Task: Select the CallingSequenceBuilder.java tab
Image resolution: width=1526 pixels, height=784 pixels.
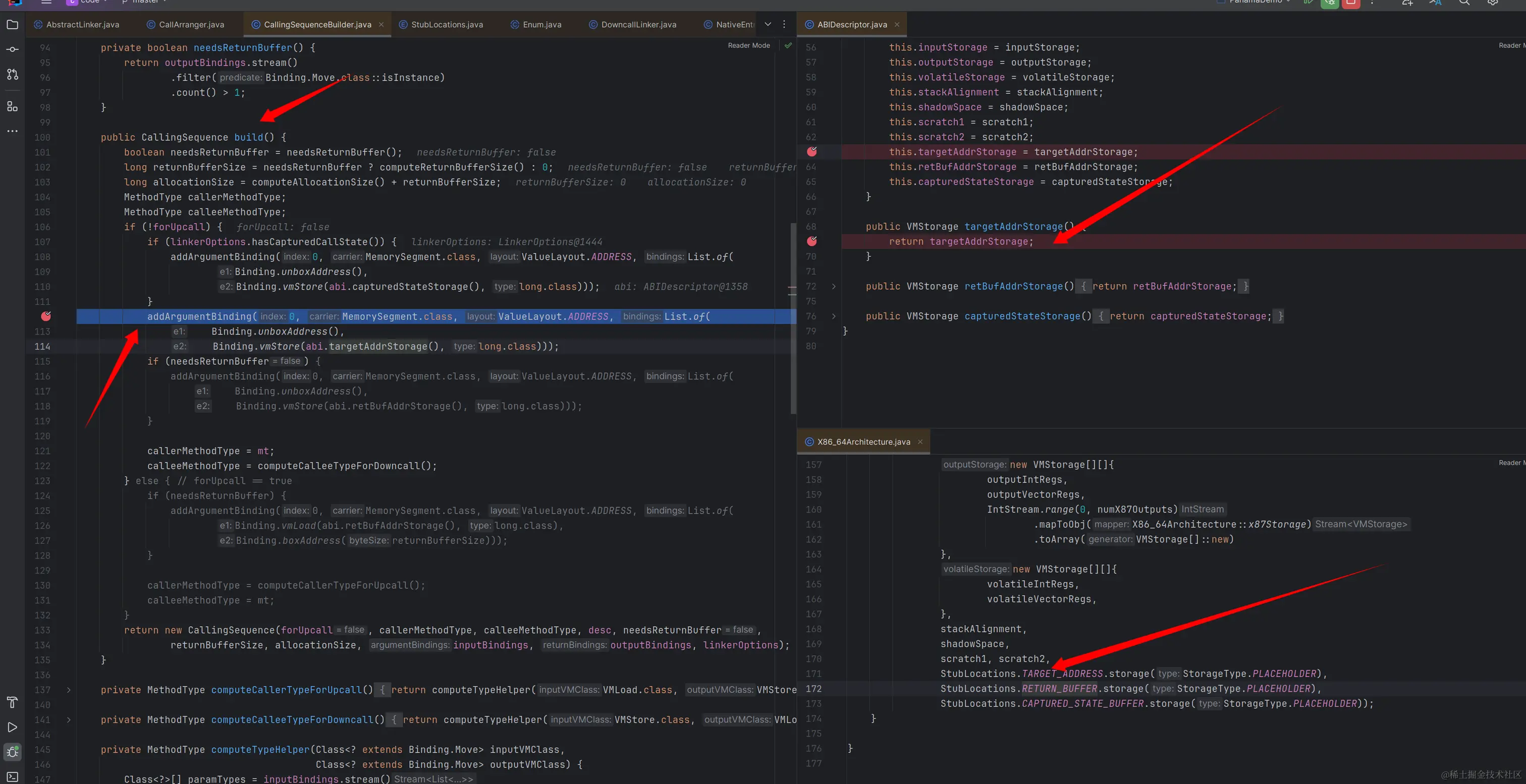Action: (x=317, y=25)
